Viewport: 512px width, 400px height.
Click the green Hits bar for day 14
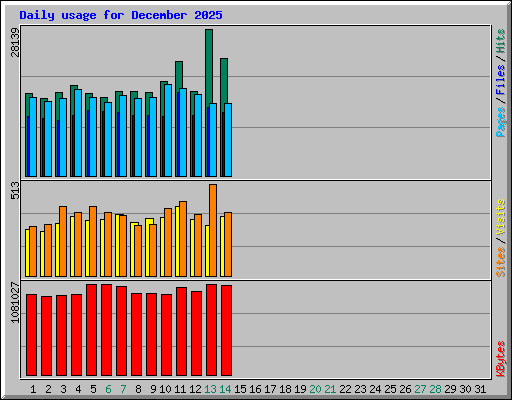[224, 81]
